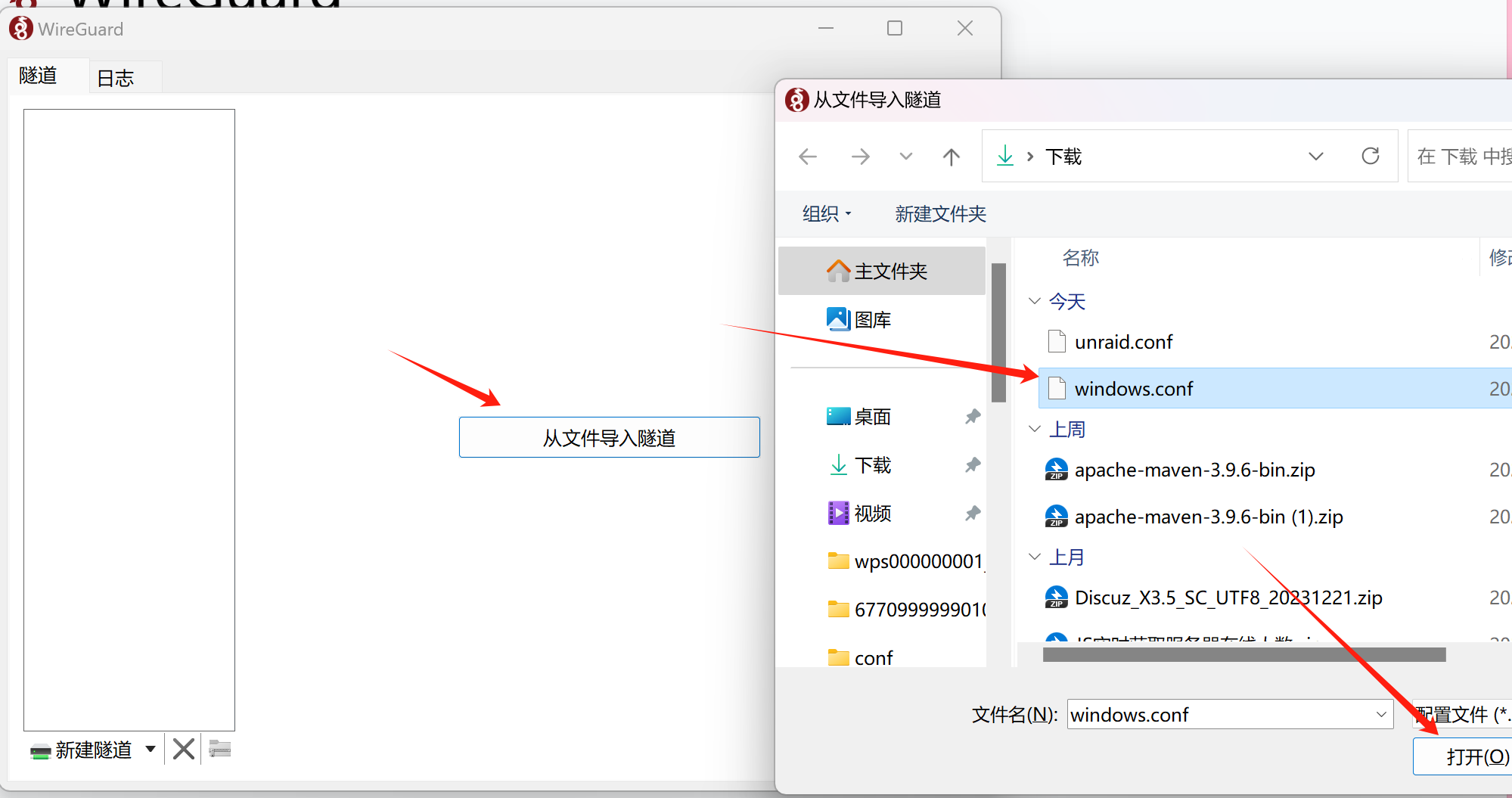The image size is (1512, 798).
Task: Select the windows.conf file
Action: (x=1275, y=388)
